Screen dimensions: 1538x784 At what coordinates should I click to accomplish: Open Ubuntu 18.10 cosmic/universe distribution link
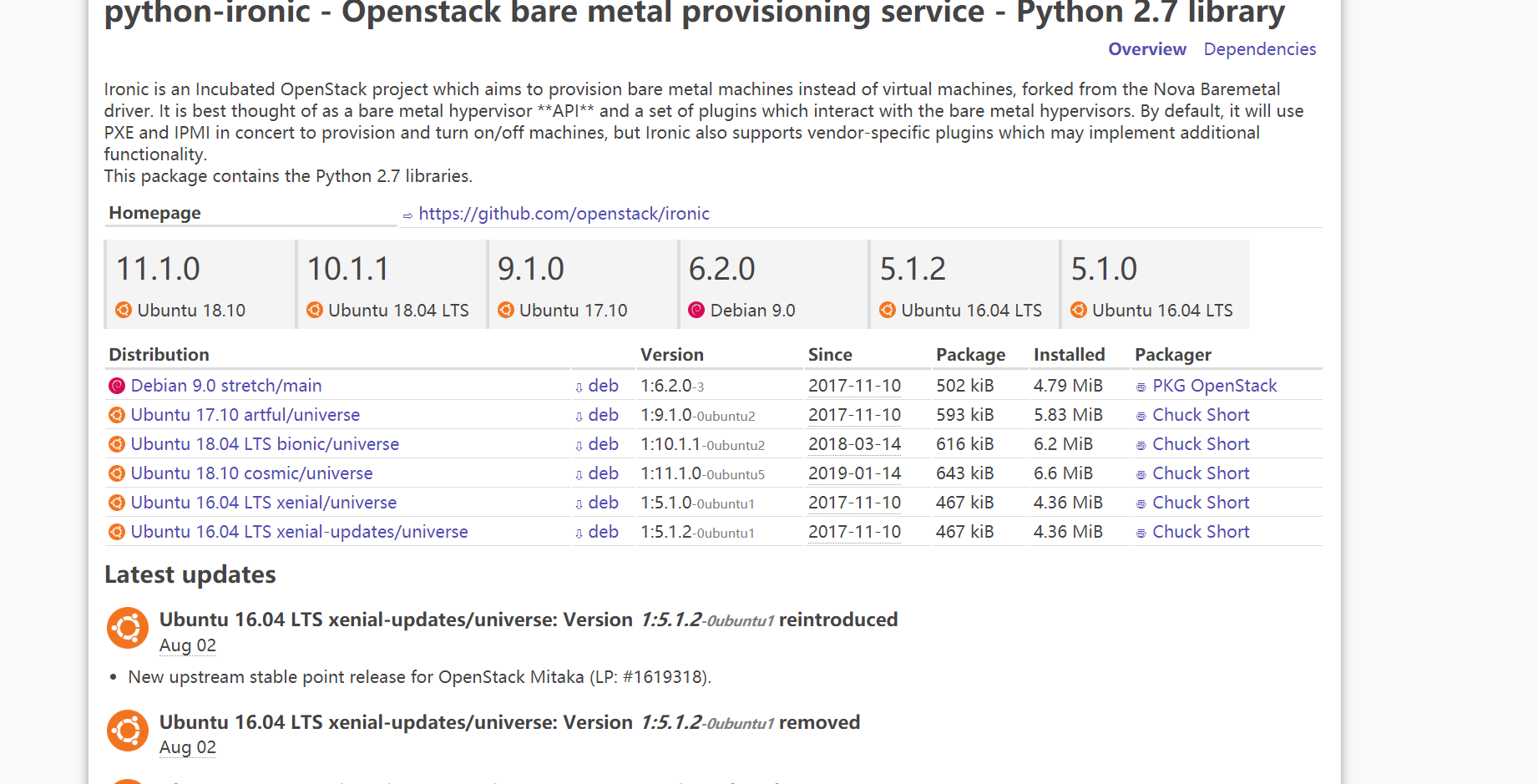click(251, 473)
